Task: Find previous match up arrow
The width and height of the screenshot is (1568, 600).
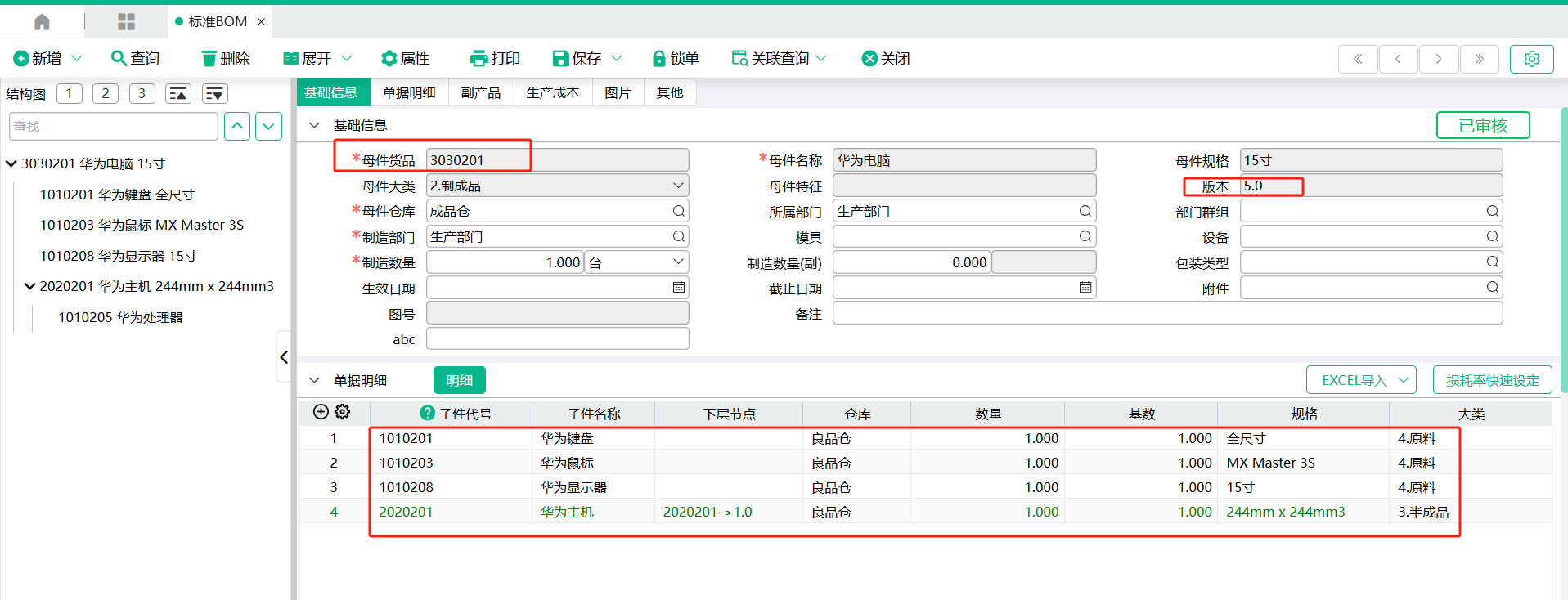Action: pos(237,127)
